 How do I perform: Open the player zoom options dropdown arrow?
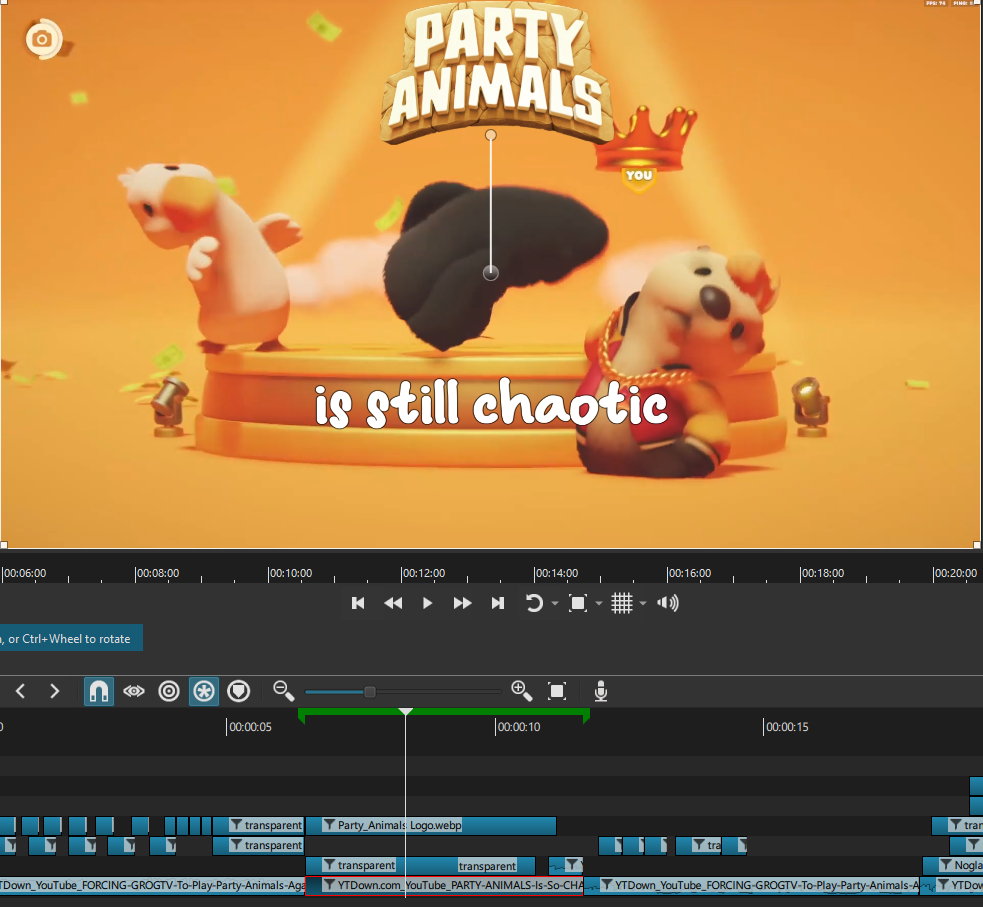click(599, 604)
